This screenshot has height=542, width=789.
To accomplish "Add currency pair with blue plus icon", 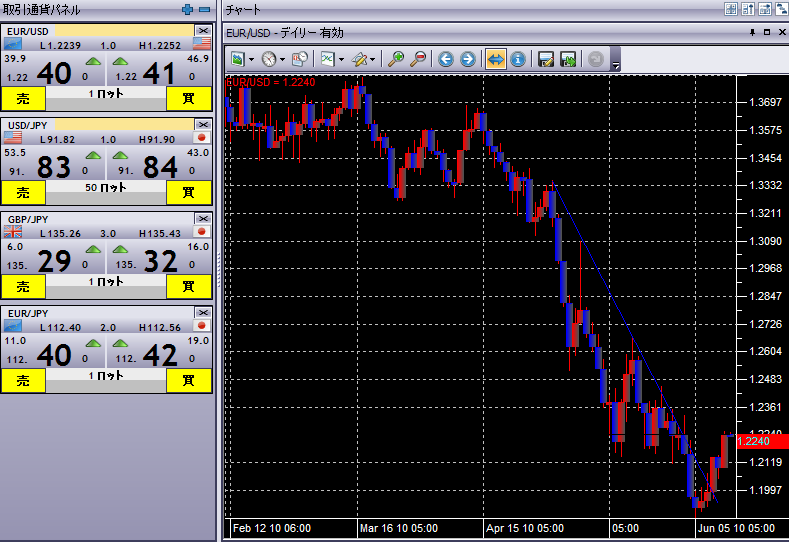I will [187, 9].
